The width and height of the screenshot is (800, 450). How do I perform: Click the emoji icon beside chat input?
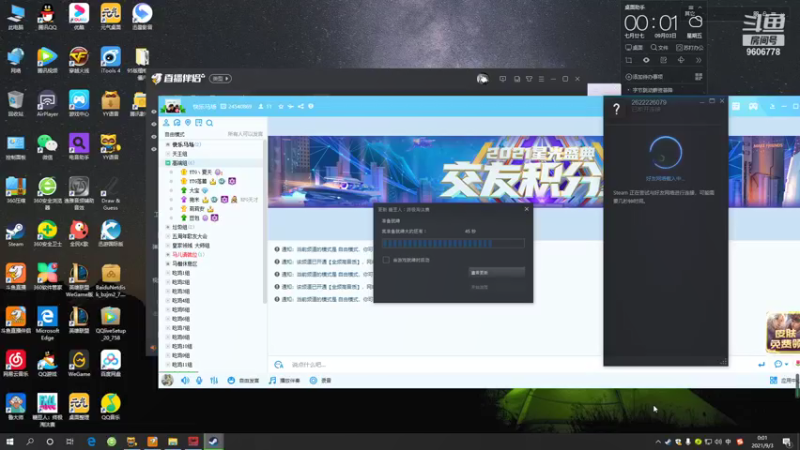pyautogui.click(x=279, y=364)
